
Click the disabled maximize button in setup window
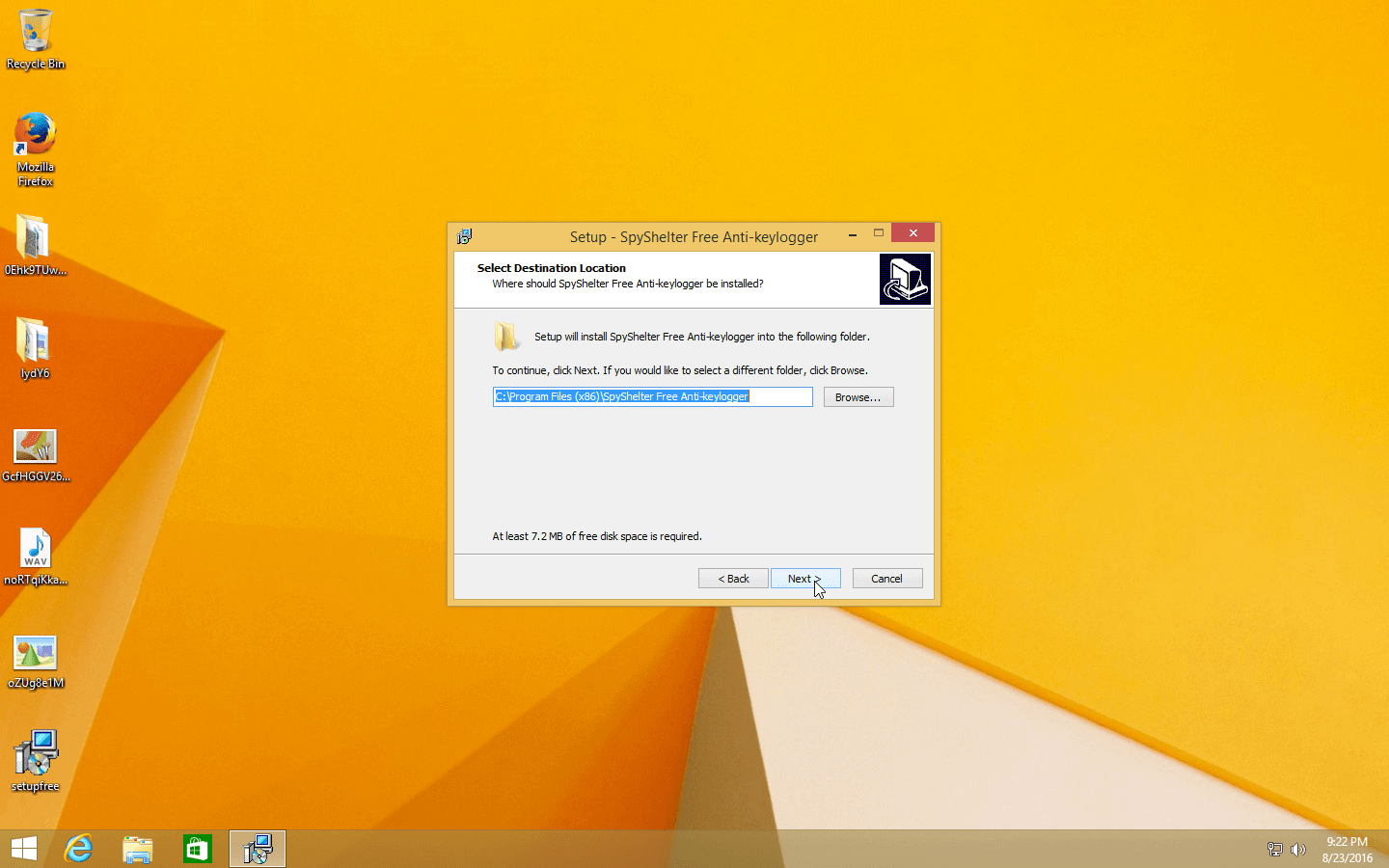[x=879, y=233]
